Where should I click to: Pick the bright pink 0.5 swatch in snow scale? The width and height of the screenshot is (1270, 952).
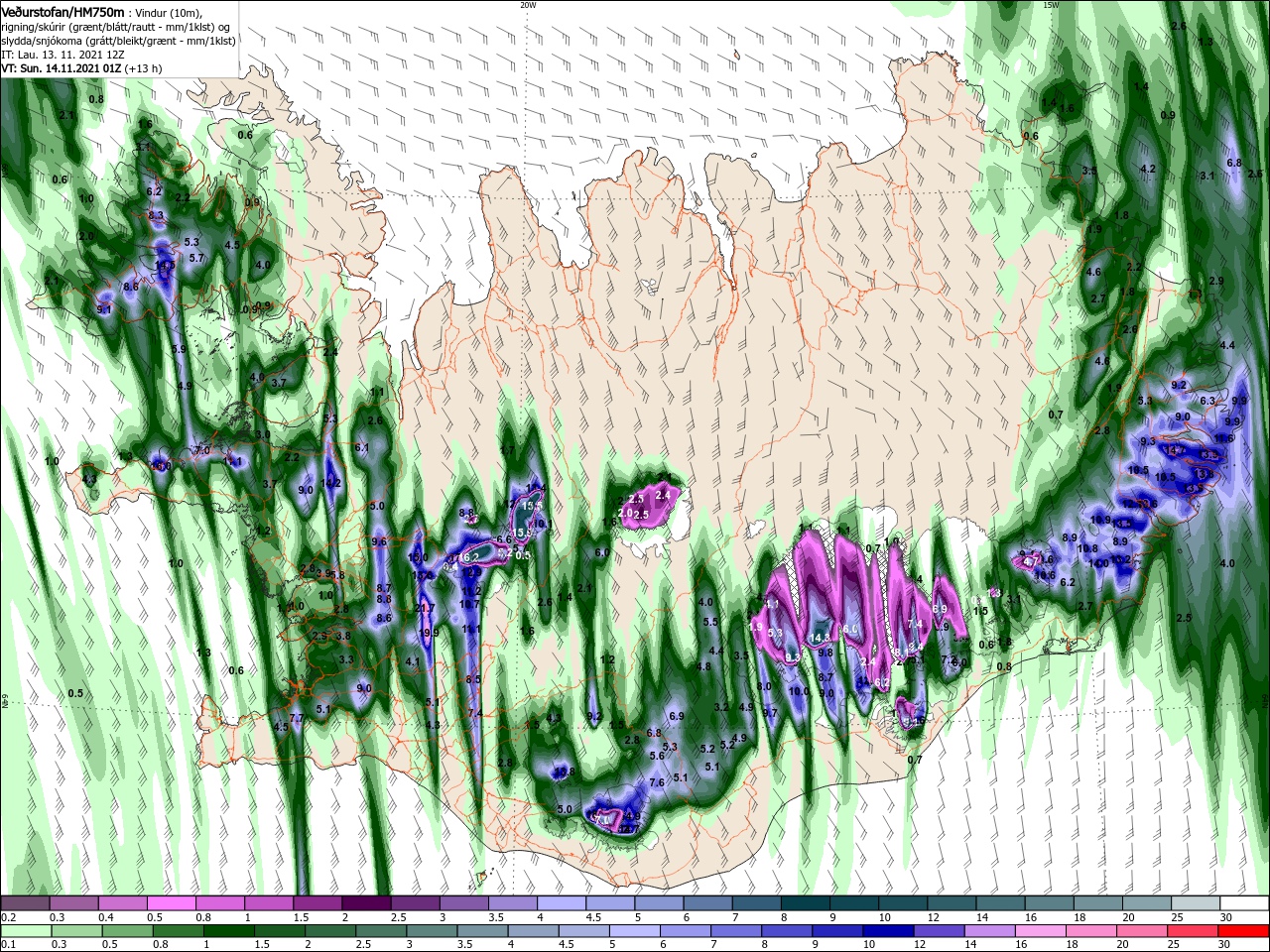coord(171,903)
